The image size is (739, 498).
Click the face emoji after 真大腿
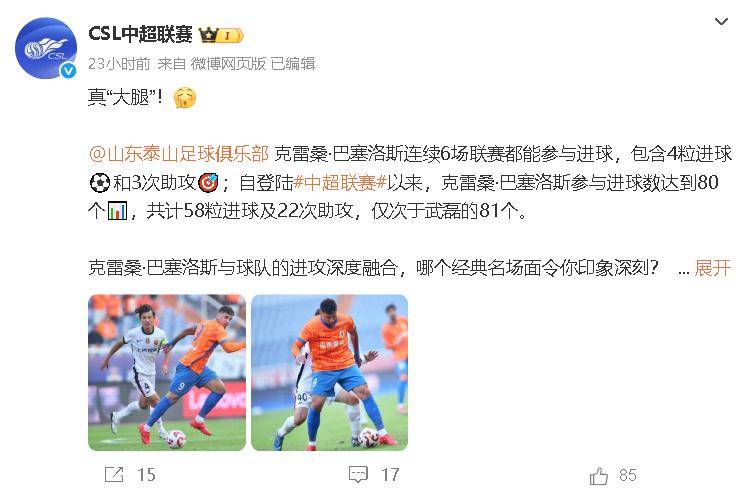pos(185,98)
